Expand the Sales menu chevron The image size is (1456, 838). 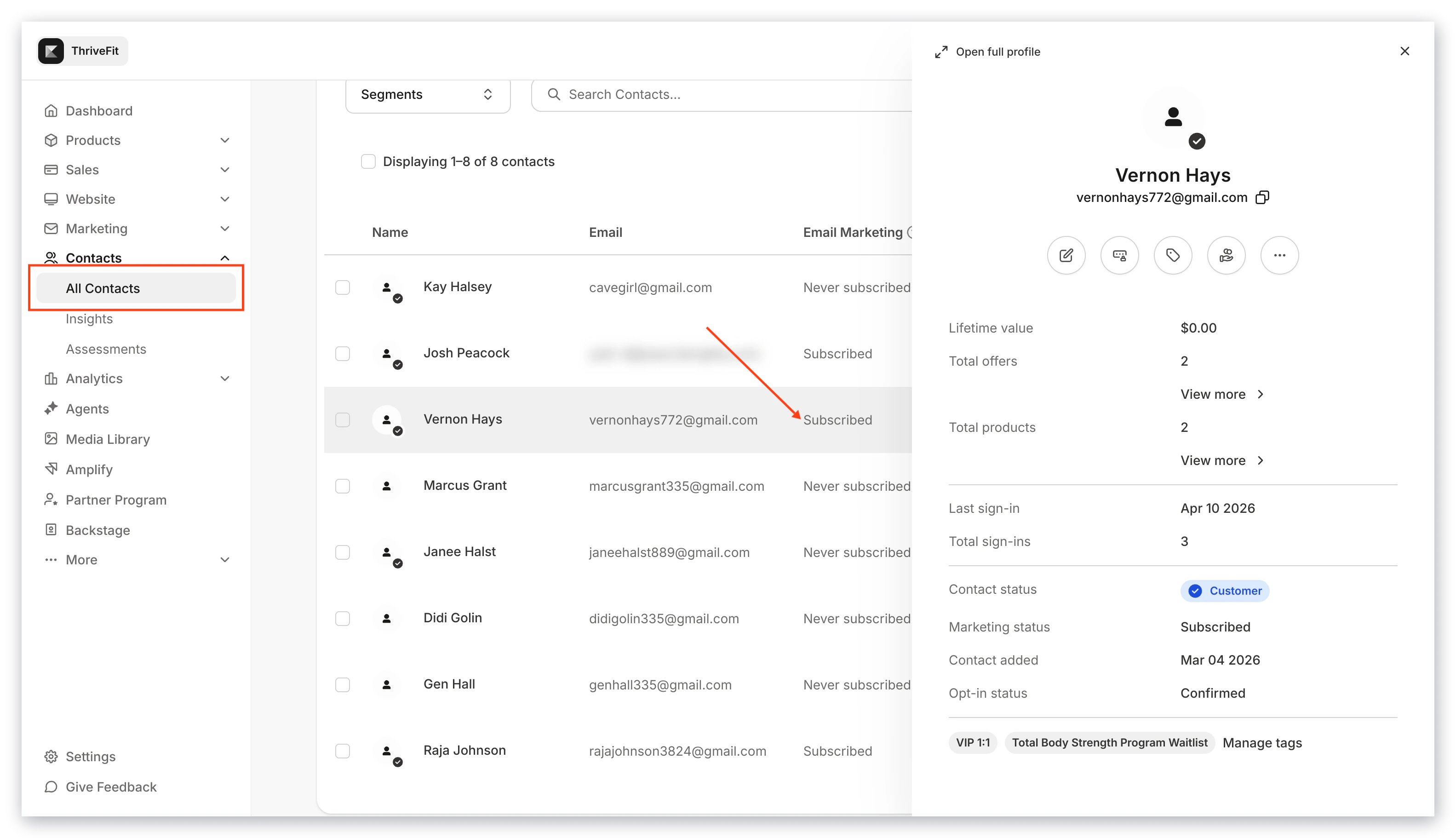click(x=225, y=169)
